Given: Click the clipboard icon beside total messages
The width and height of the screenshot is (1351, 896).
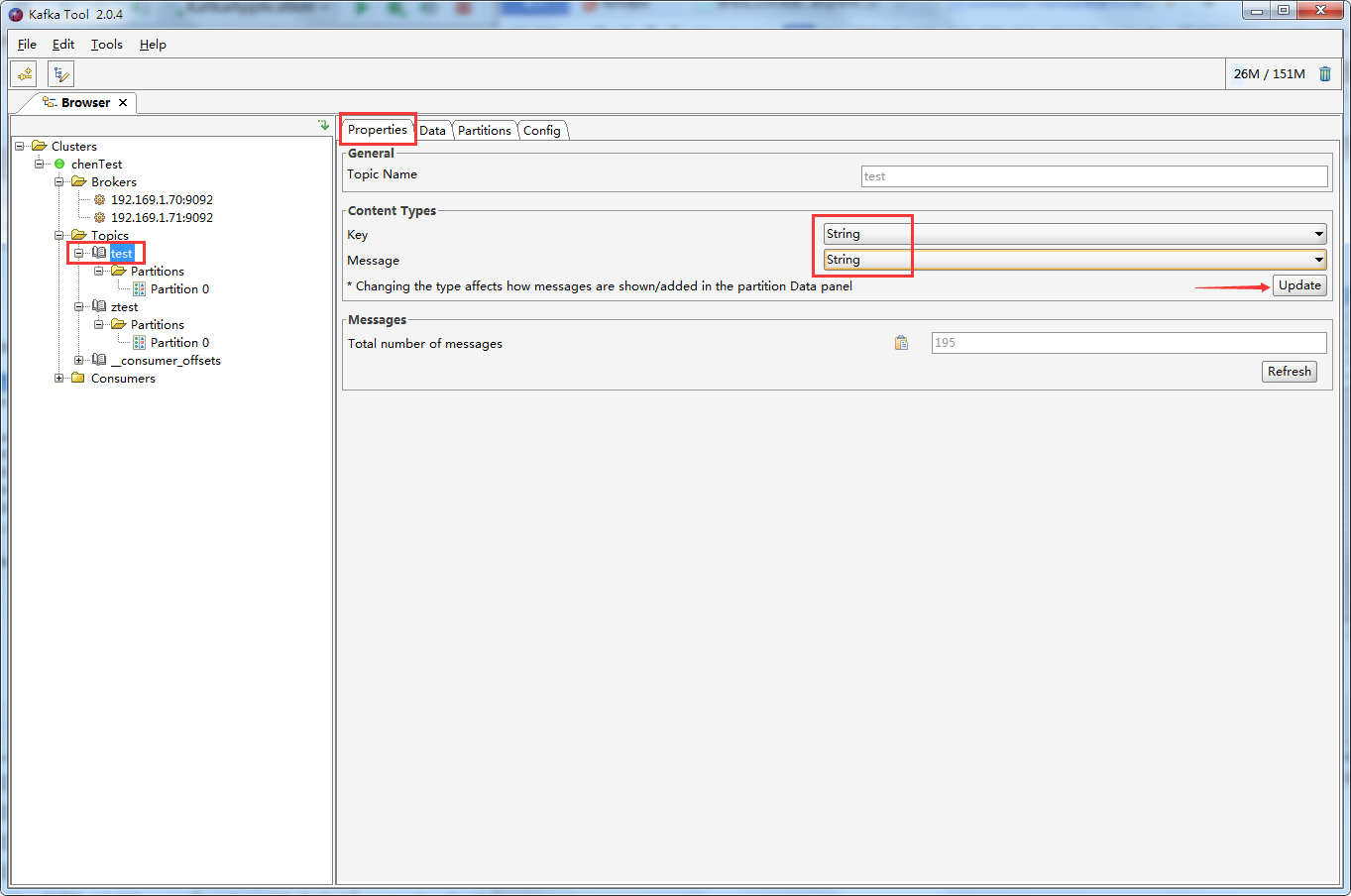Looking at the screenshot, I should click(901, 343).
